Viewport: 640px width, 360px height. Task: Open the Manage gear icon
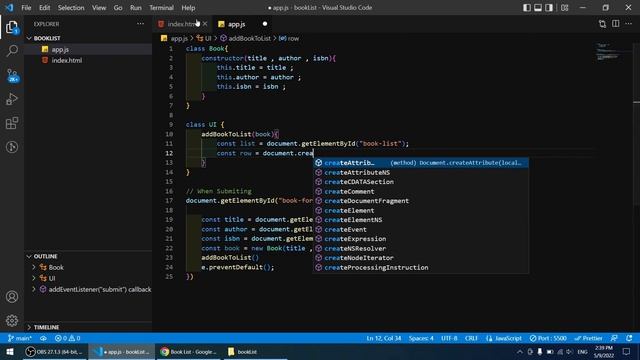[x=12, y=320]
